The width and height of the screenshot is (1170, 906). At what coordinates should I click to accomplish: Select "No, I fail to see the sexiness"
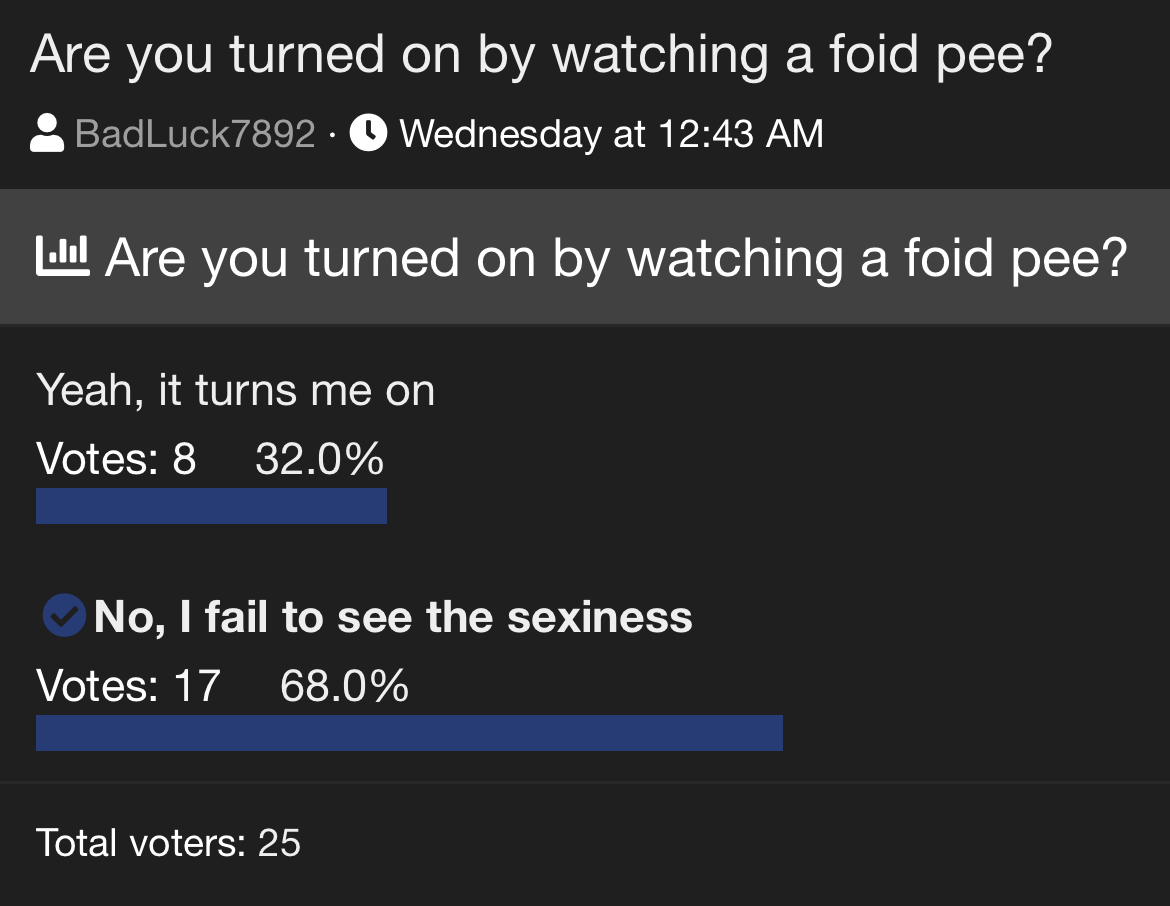point(393,617)
